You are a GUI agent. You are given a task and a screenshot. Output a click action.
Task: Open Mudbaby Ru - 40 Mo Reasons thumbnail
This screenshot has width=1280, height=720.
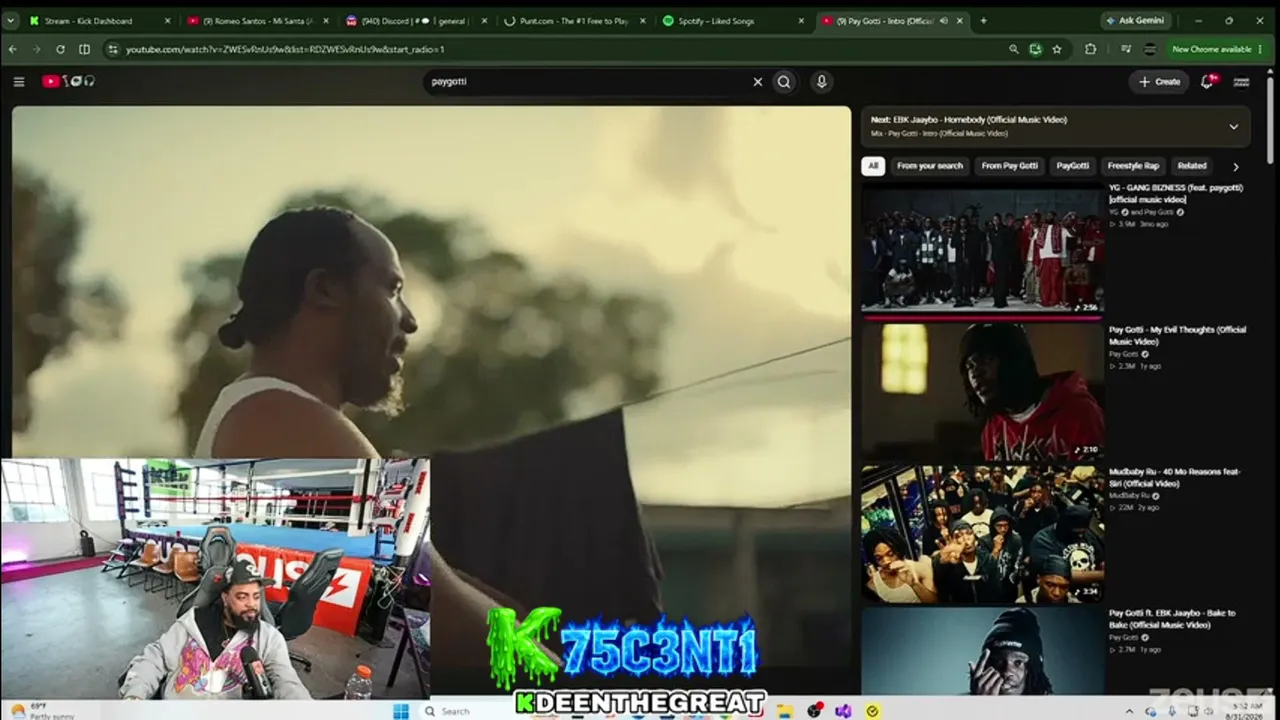pyautogui.click(x=983, y=534)
